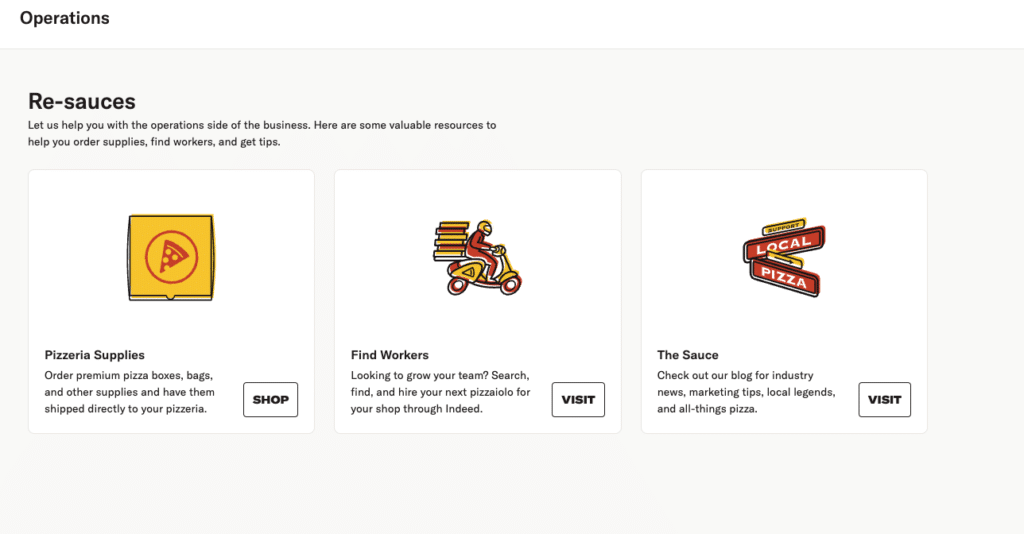Click the red pizza slice emblem

tap(170, 257)
